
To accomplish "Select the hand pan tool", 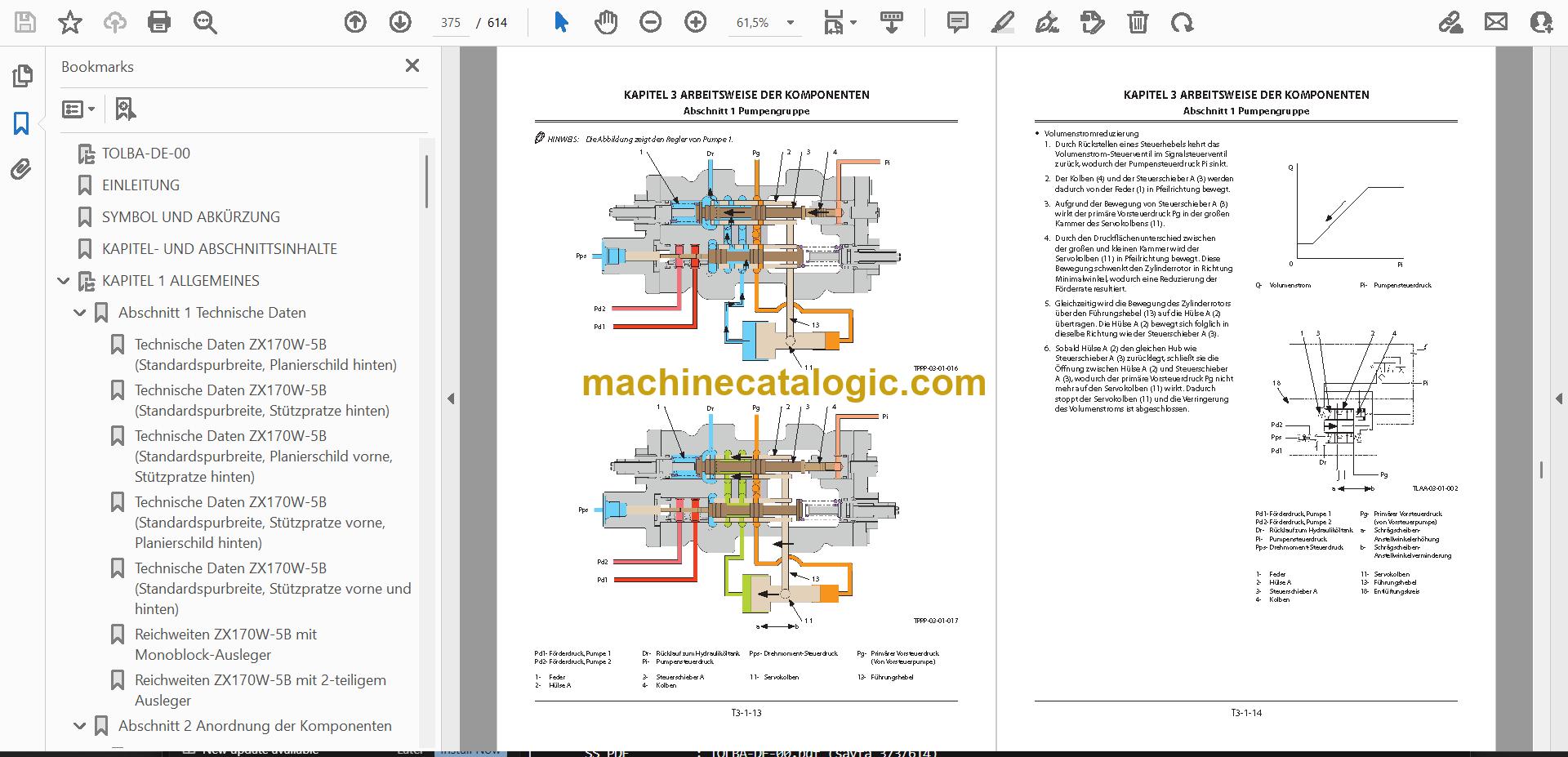I will pyautogui.click(x=605, y=22).
